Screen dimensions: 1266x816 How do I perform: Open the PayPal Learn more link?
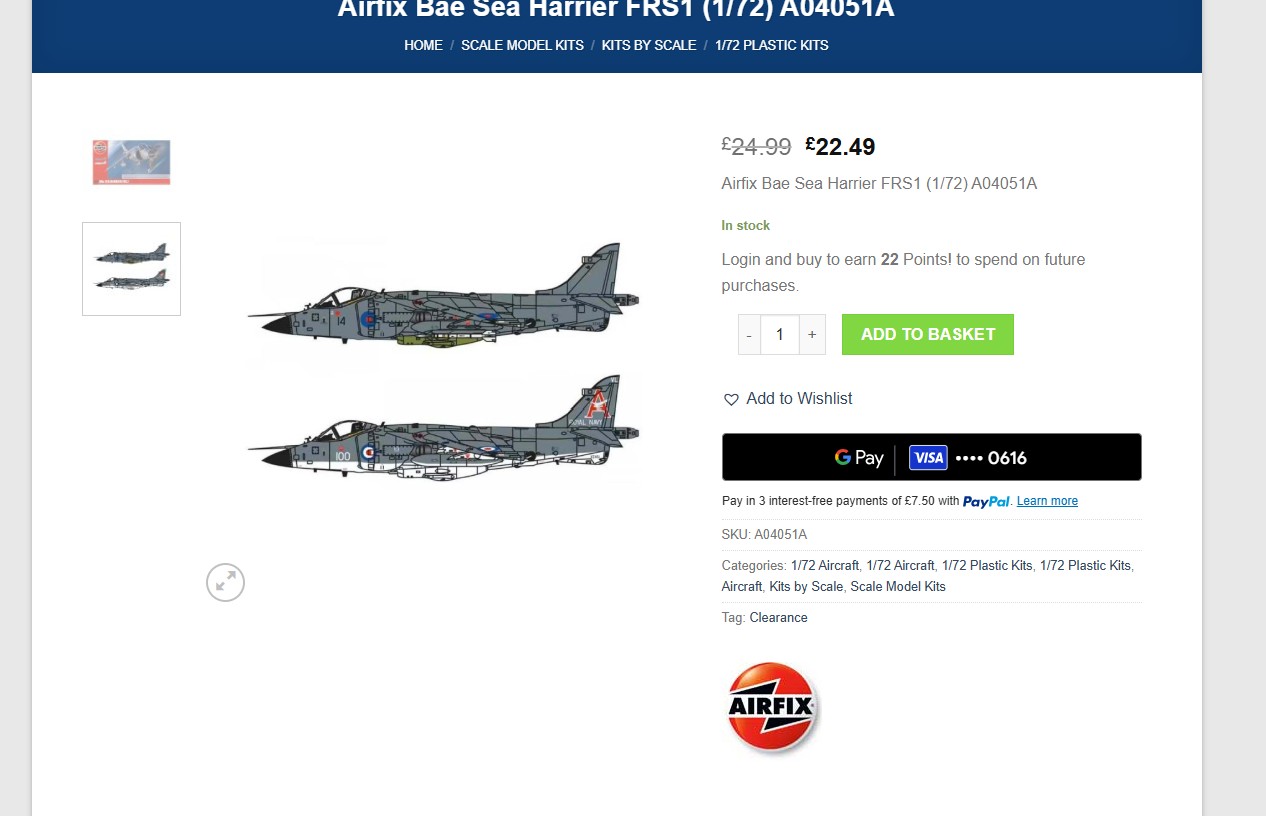pos(1047,501)
